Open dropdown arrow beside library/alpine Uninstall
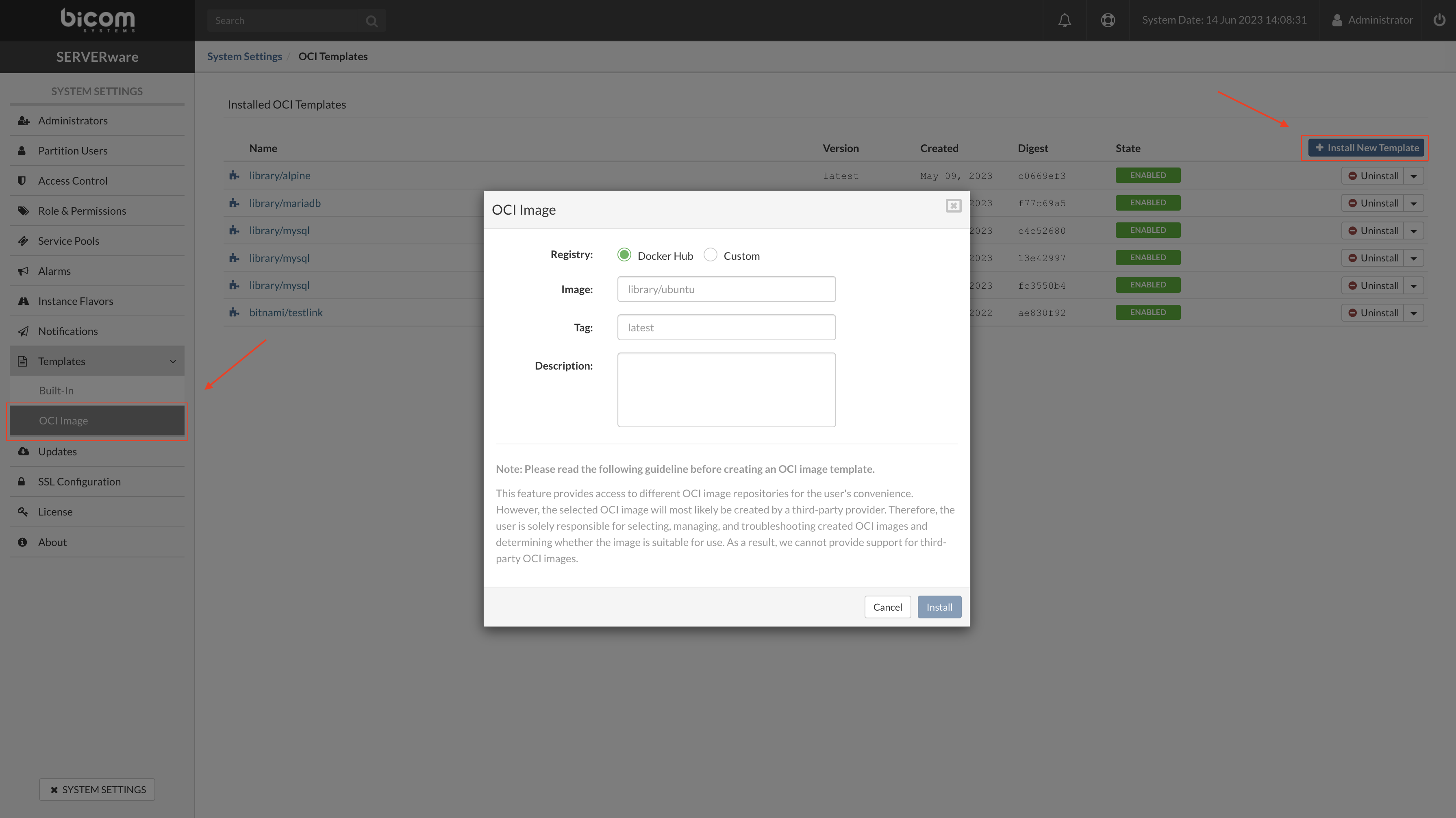Screen dimensions: 1456x818 (x=1414, y=176)
